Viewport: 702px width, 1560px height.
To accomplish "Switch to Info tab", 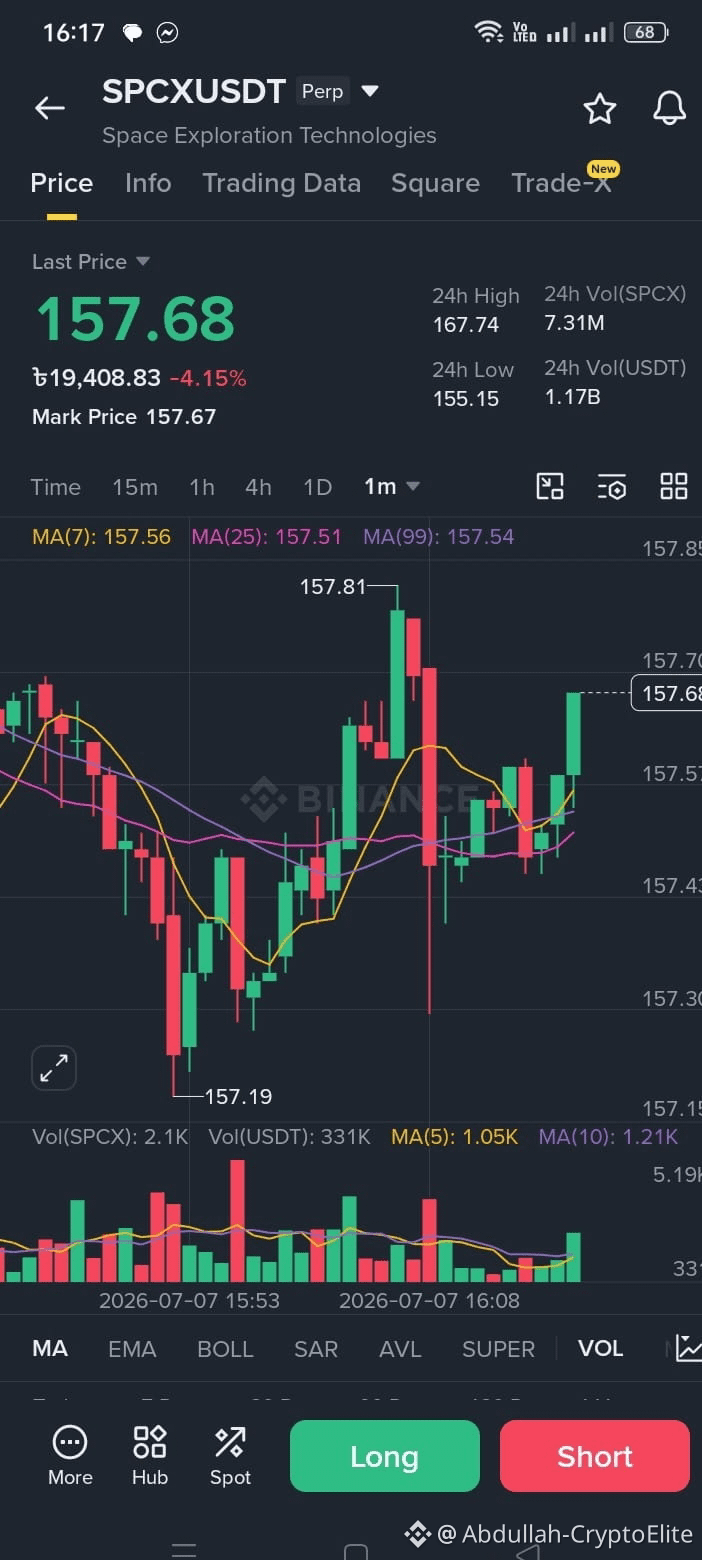I will pos(148,183).
